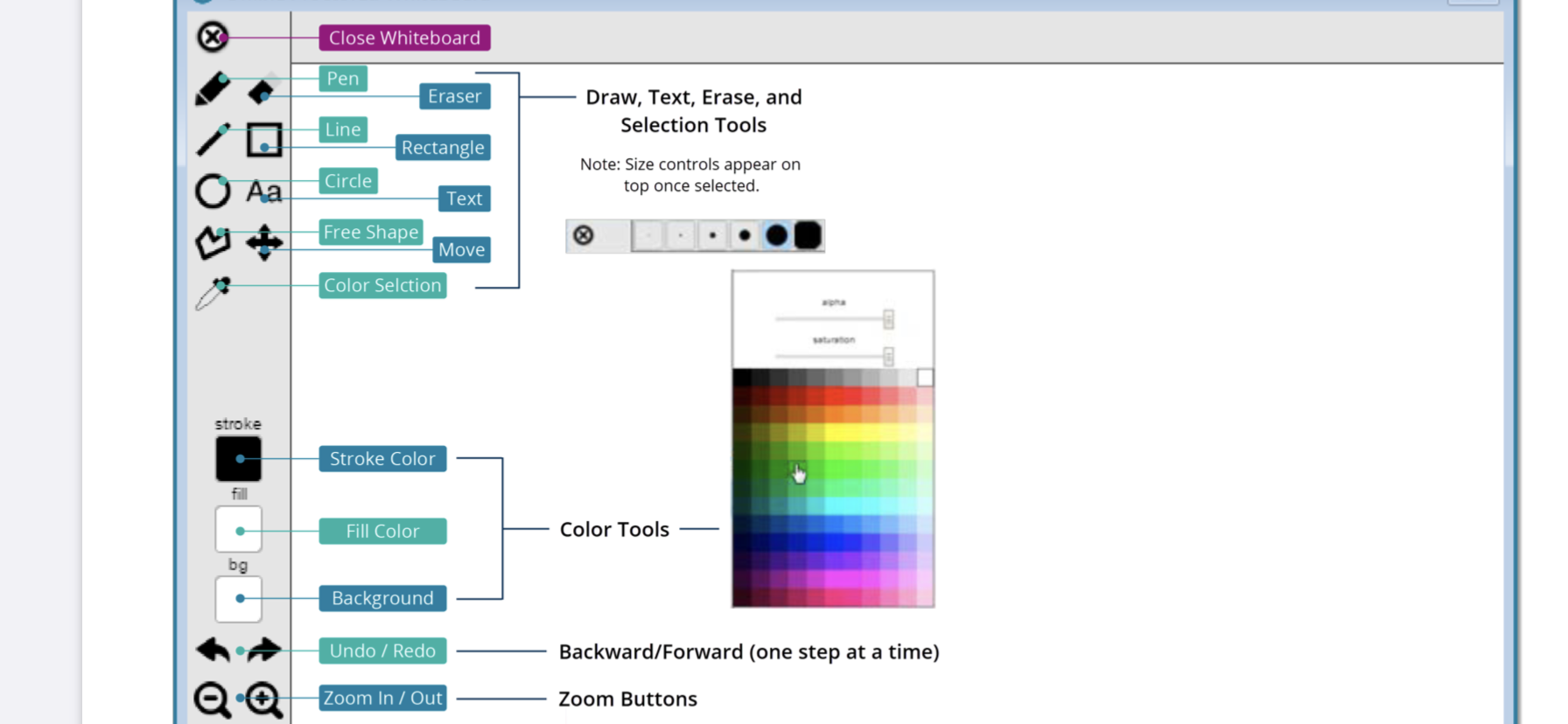Viewport: 1568px width, 724px height.
Task: Zoom out with the minus magnifier
Action: coord(212,700)
